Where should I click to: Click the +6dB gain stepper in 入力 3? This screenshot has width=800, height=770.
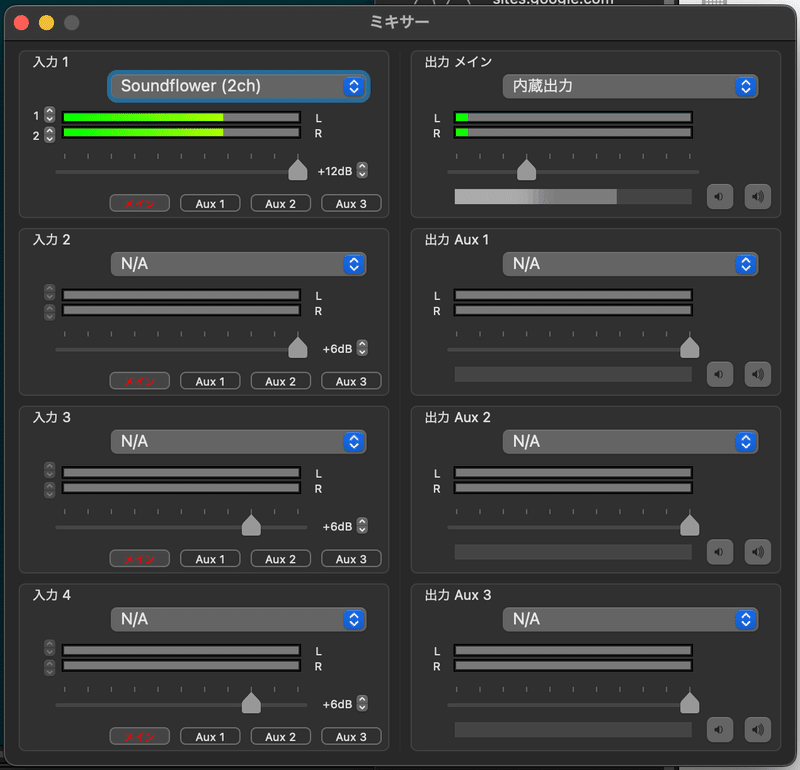point(362,525)
